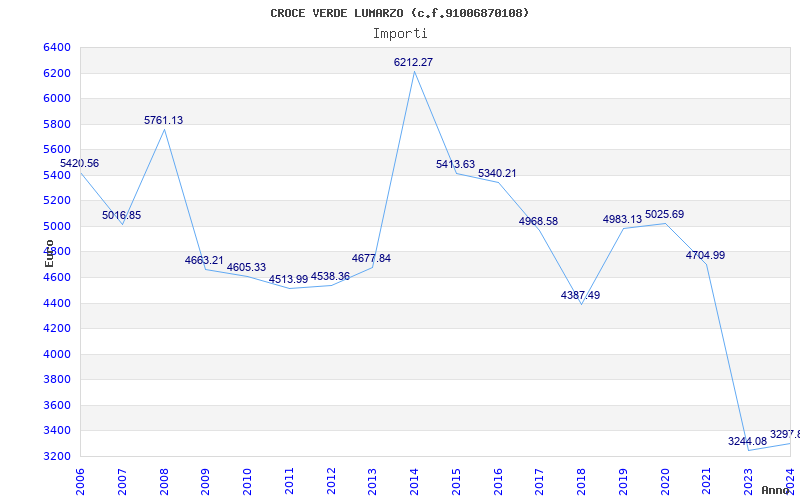Click the 2013 year axis label
This screenshot has height=500, width=800.
coord(372,482)
